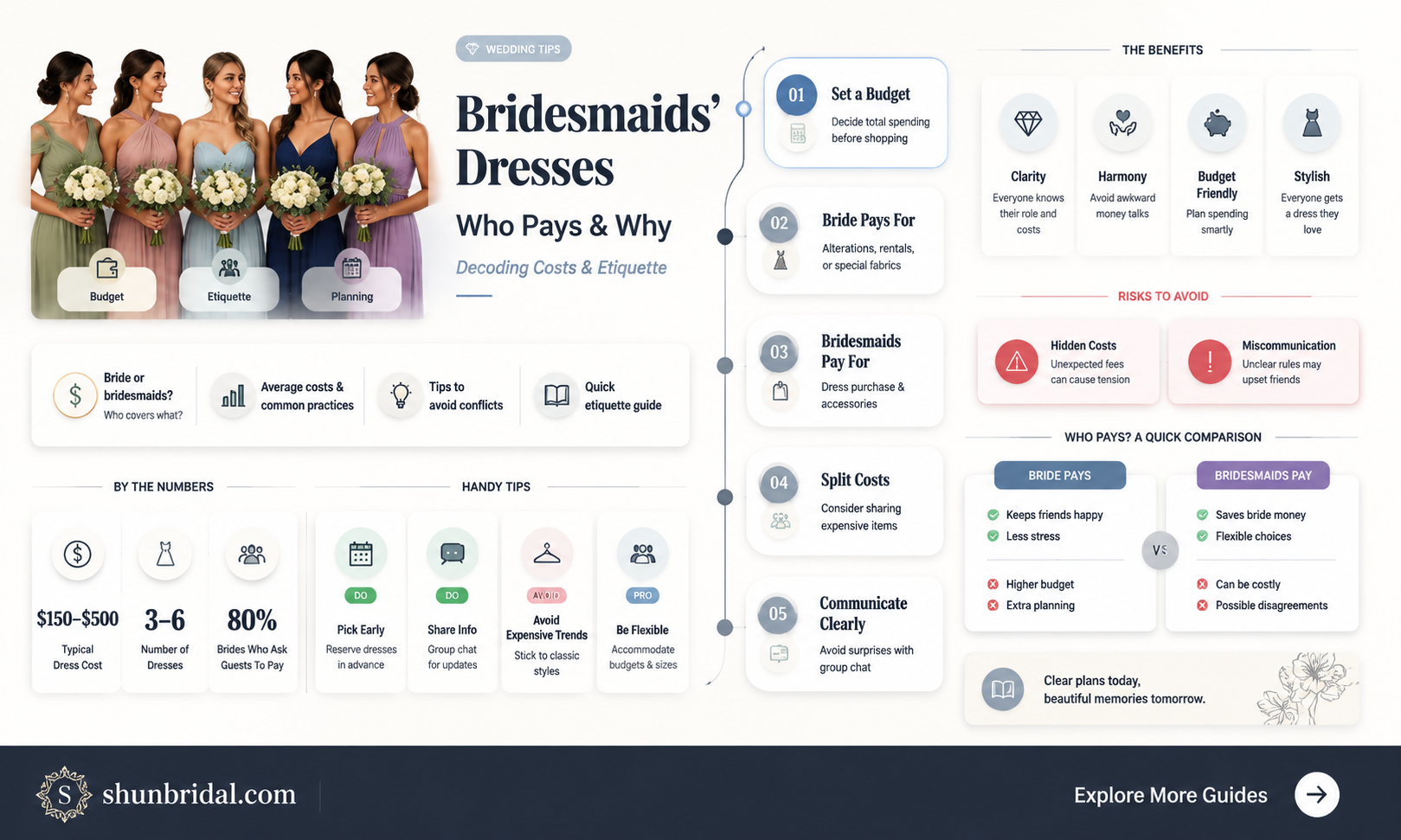The image size is (1401, 840).
Task: Click the dress icon above 3–6
Action: tap(165, 554)
